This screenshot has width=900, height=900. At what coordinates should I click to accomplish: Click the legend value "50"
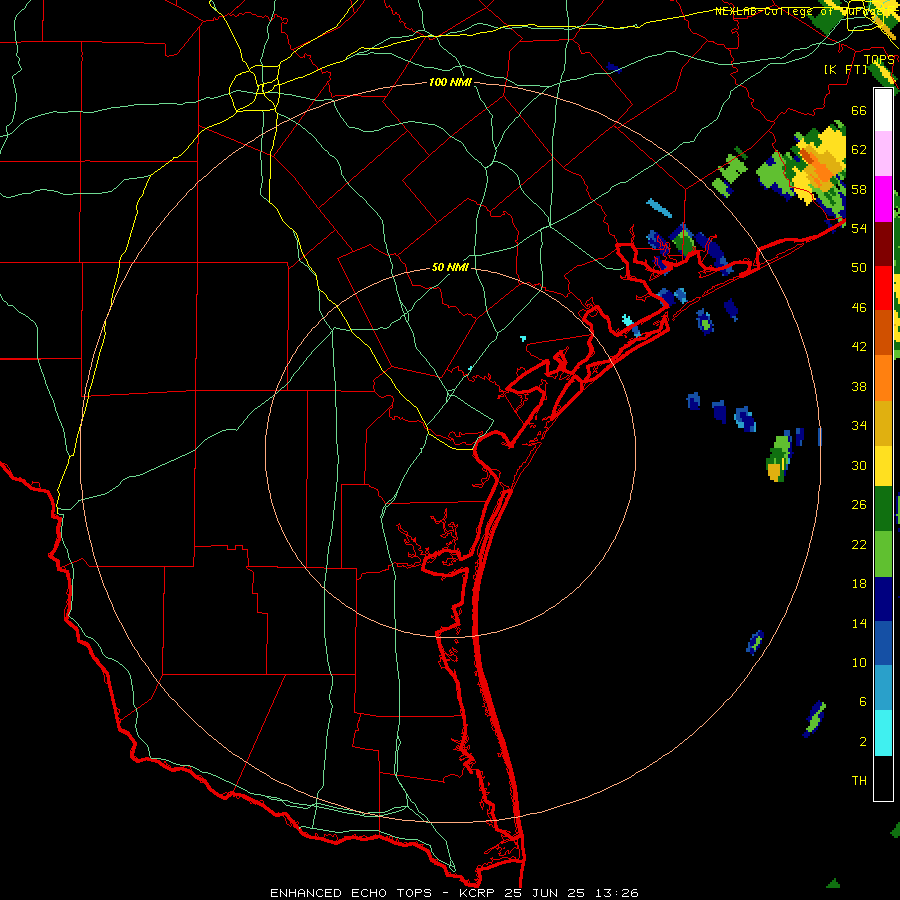[x=859, y=267]
